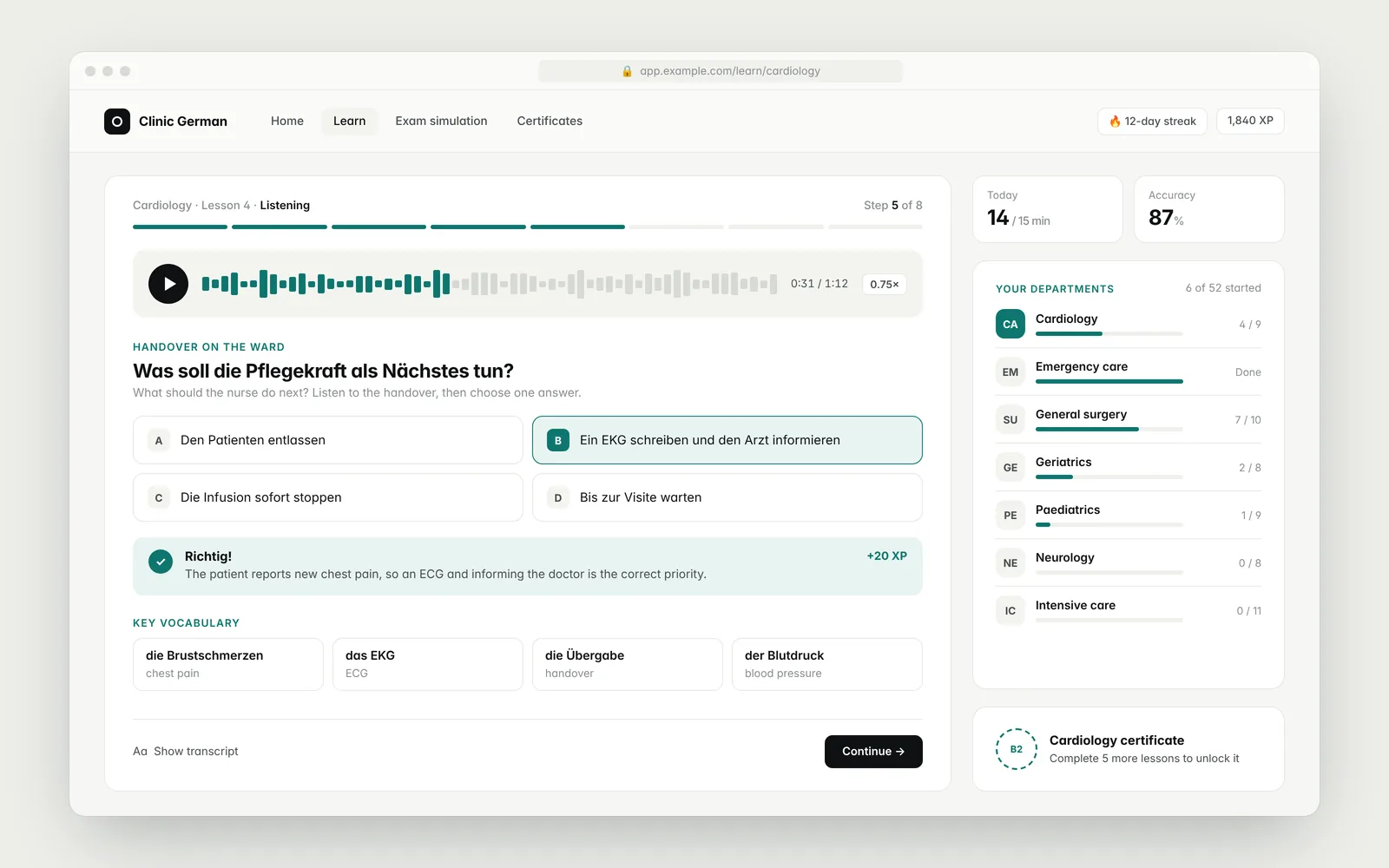Open the der Blutdruck vocabulary card
Image resolution: width=1389 pixels, height=868 pixels.
[x=827, y=664]
